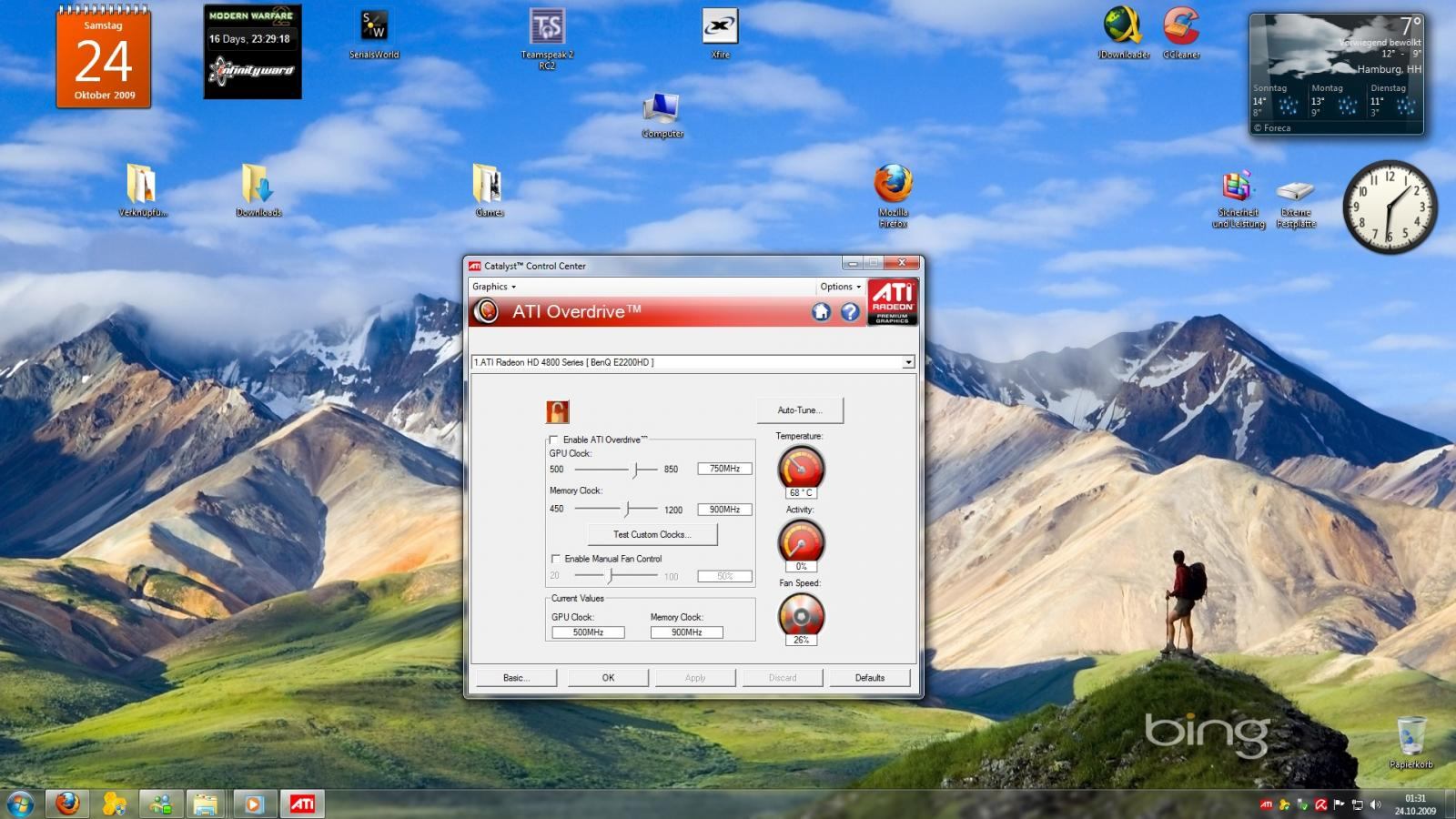Open CCleaner desktop shortcut

[1181, 34]
